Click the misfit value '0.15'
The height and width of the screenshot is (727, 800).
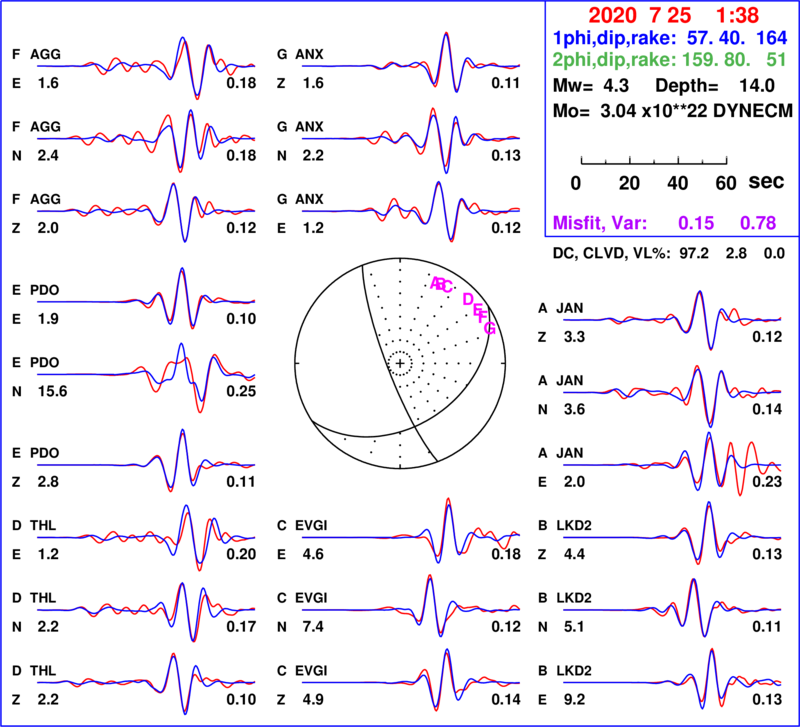[x=696, y=223]
